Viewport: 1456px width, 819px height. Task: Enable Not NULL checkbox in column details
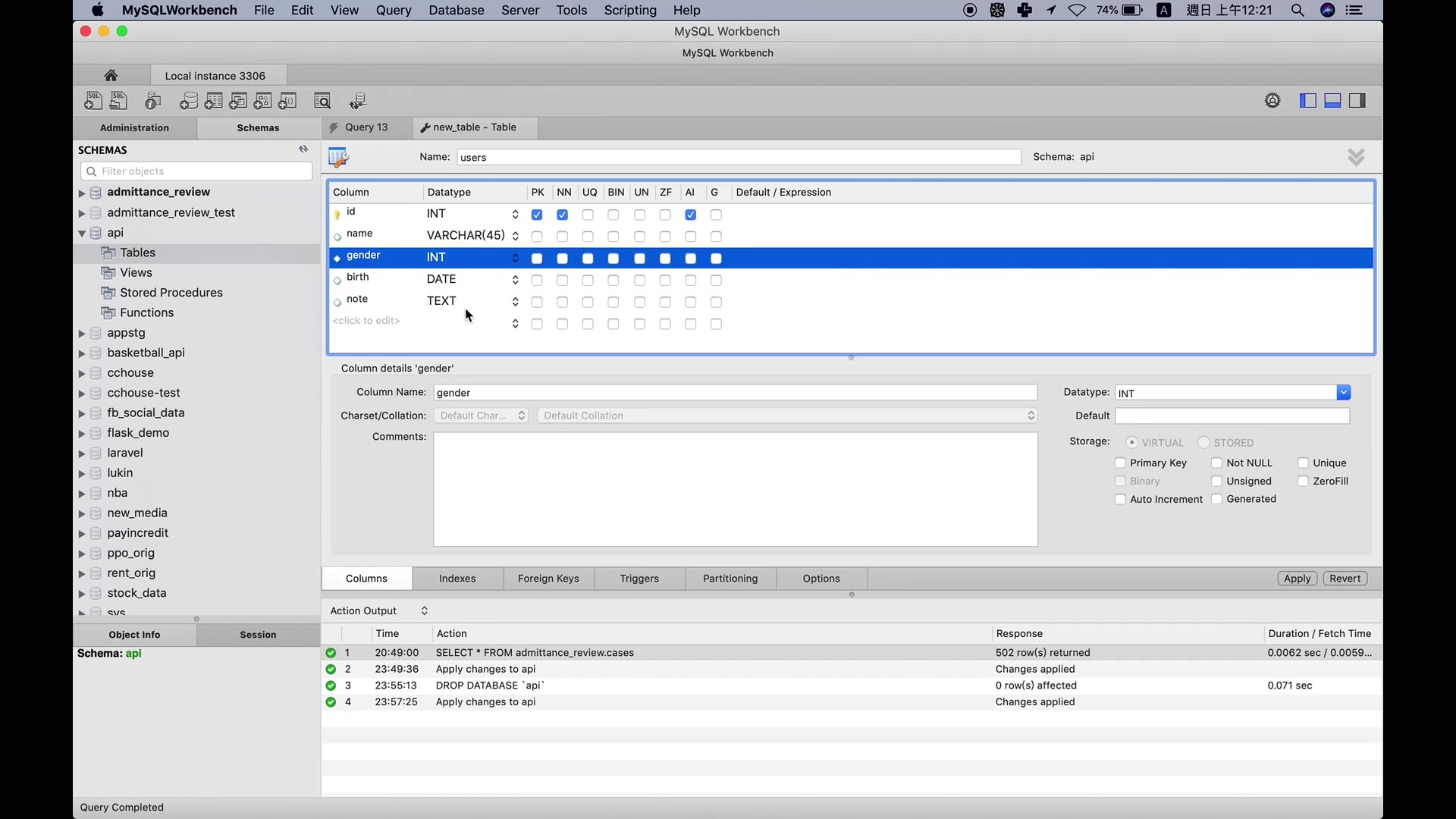1216,463
